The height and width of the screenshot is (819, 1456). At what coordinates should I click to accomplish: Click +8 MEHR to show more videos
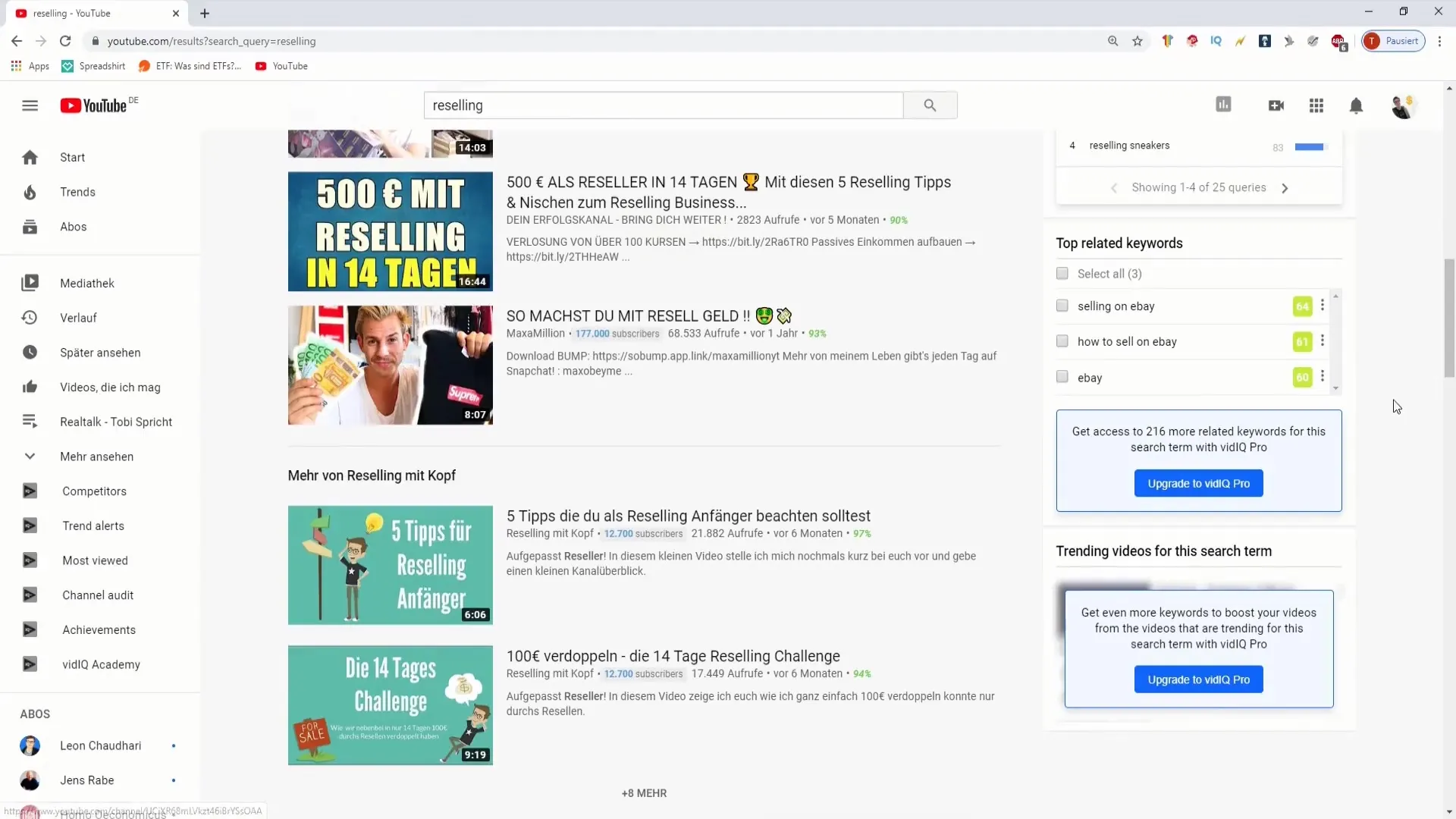click(644, 793)
